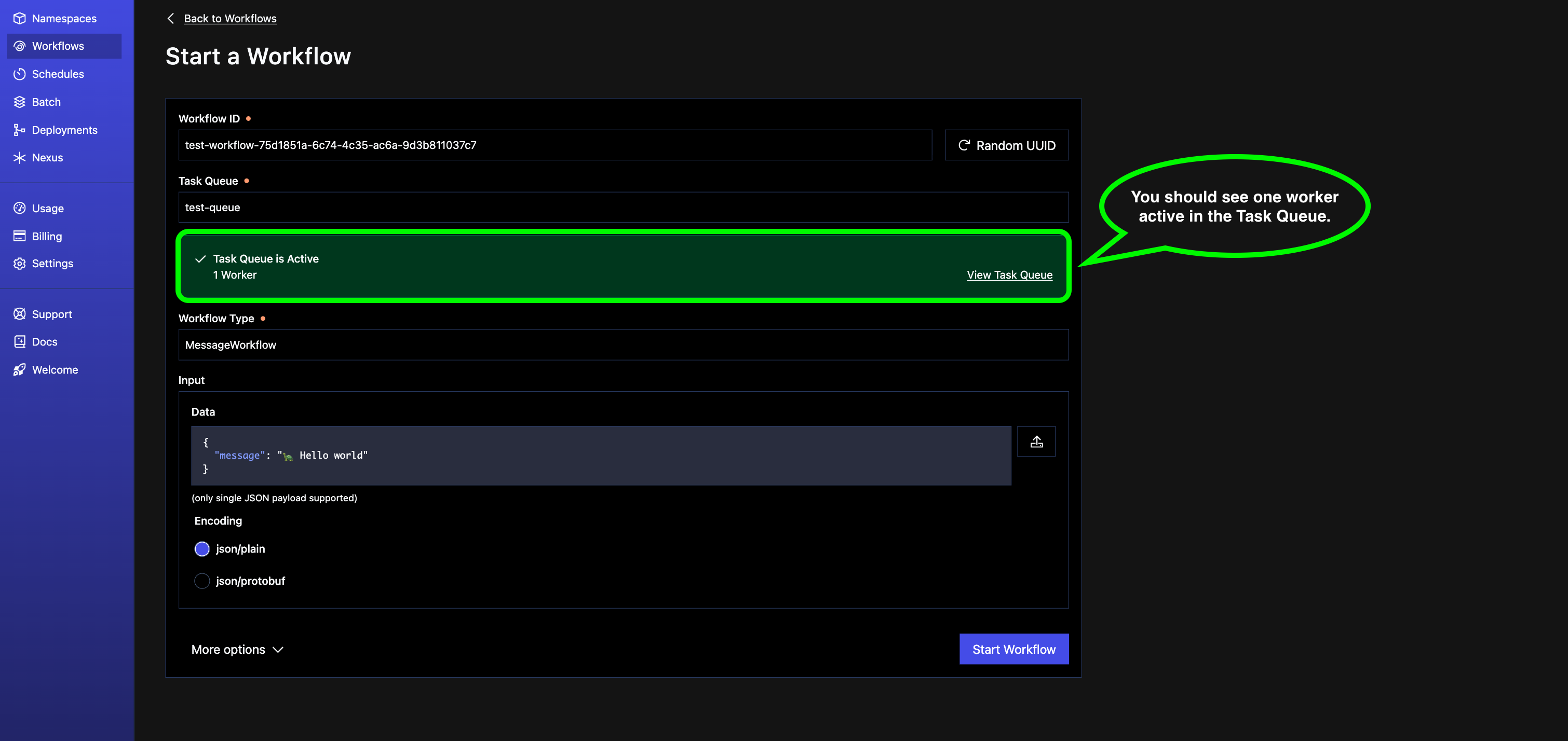Open the View Task Queue link
The height and width of the screenshot is (741, 1568).
(x=1009, y=275)
